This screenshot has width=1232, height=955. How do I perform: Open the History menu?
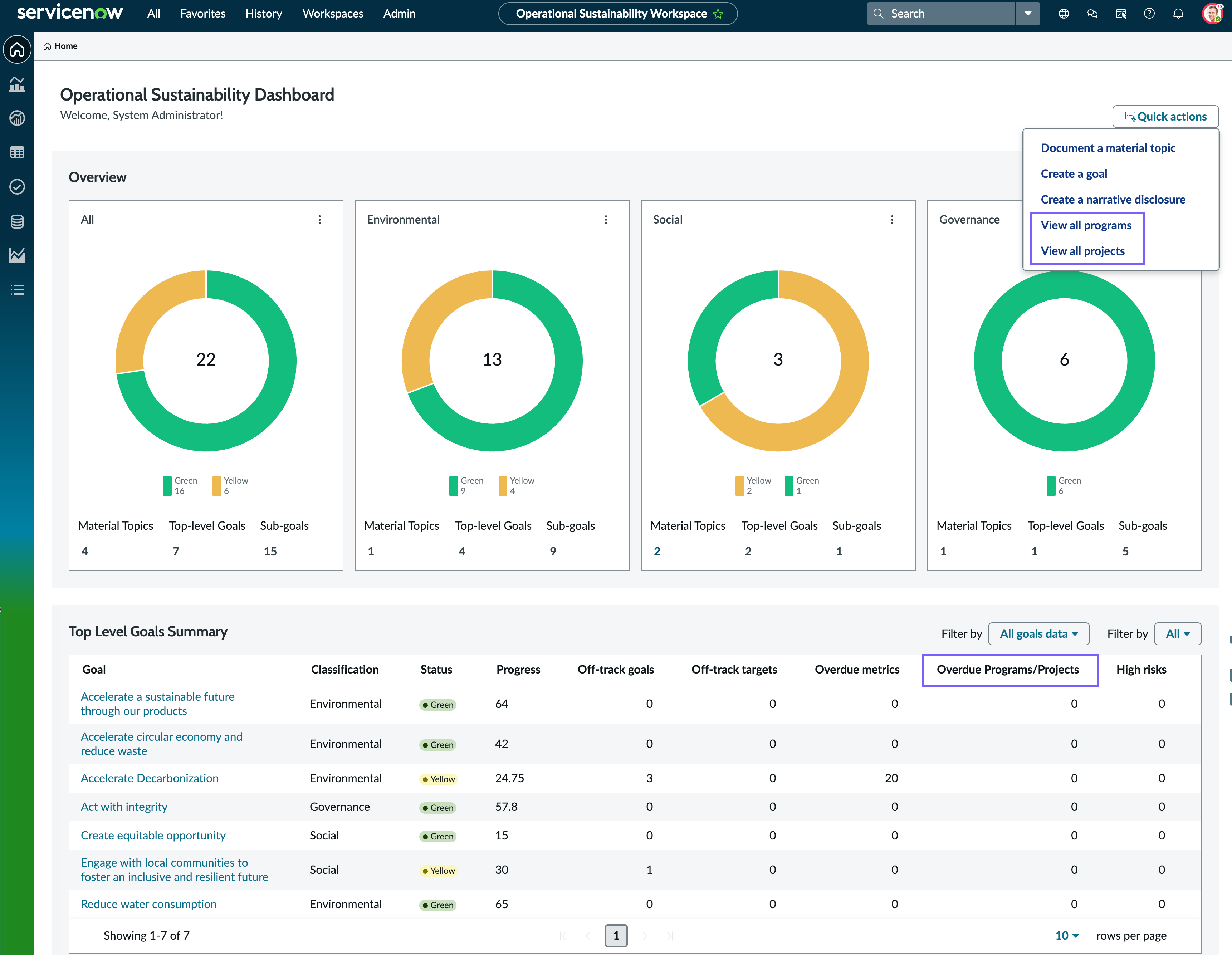pos(263,14)
